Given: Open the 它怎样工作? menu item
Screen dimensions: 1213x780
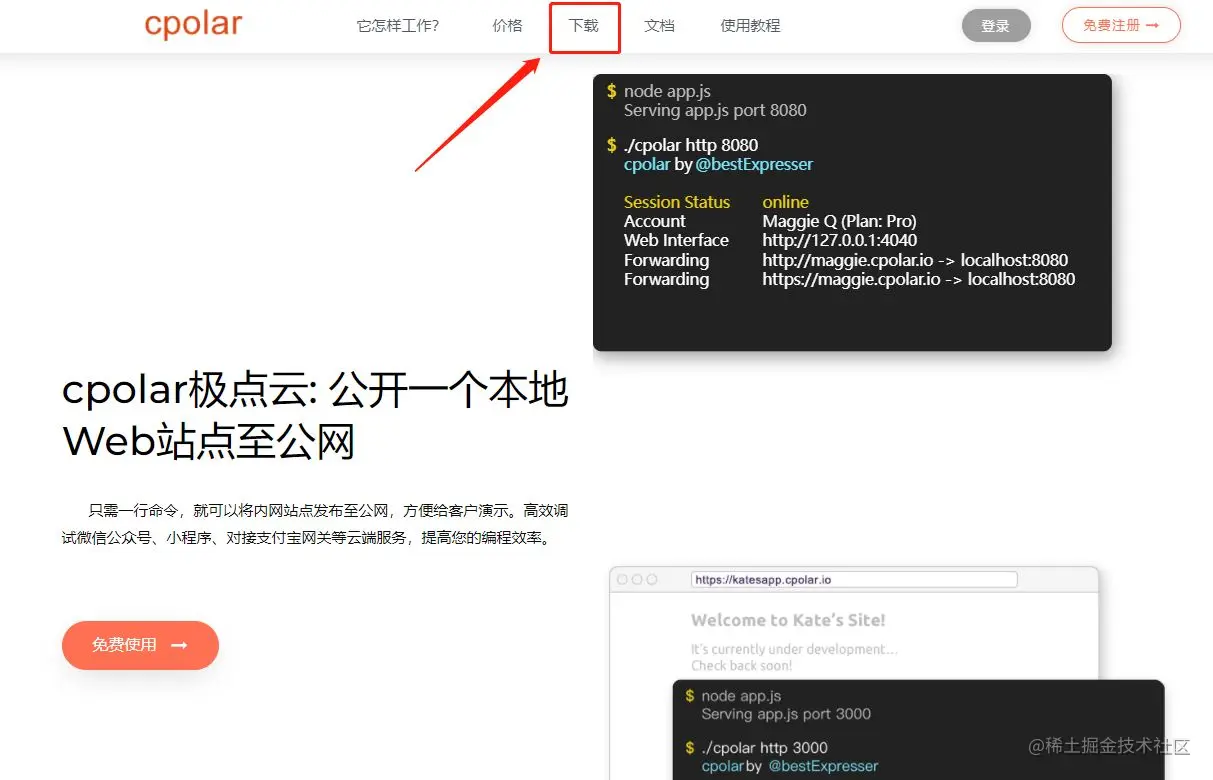Looking at the screenshot, I should click(398, 26).
